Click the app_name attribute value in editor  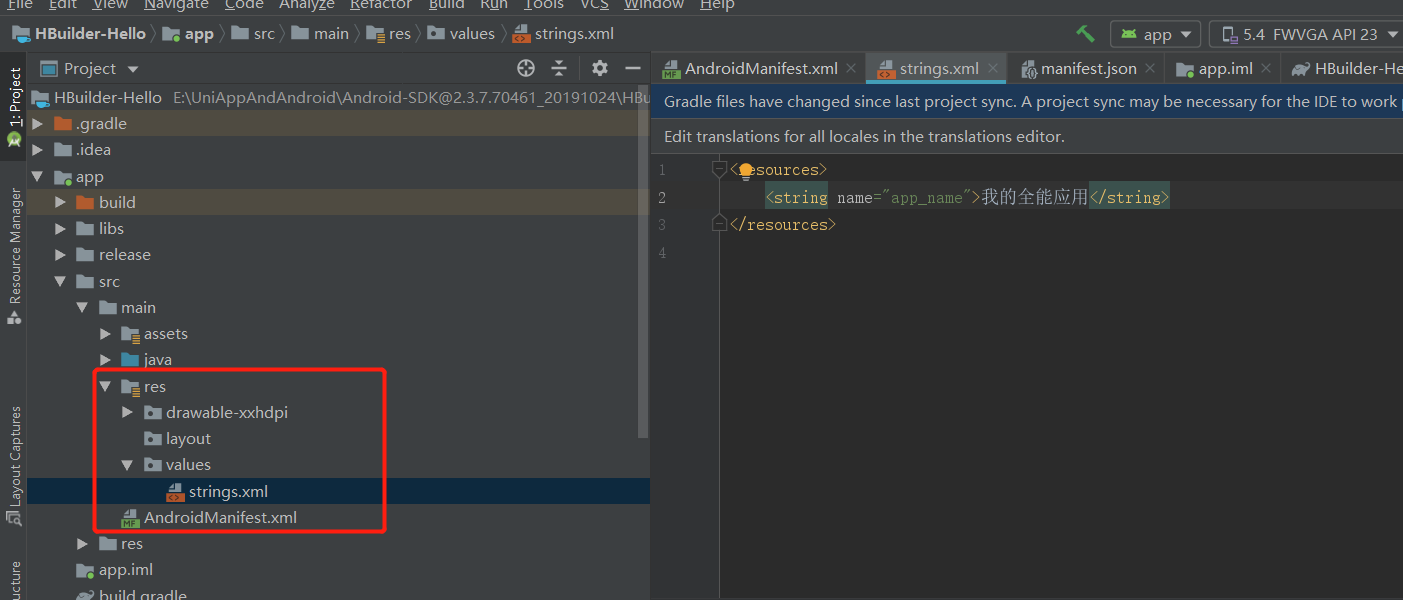point(927,198)
